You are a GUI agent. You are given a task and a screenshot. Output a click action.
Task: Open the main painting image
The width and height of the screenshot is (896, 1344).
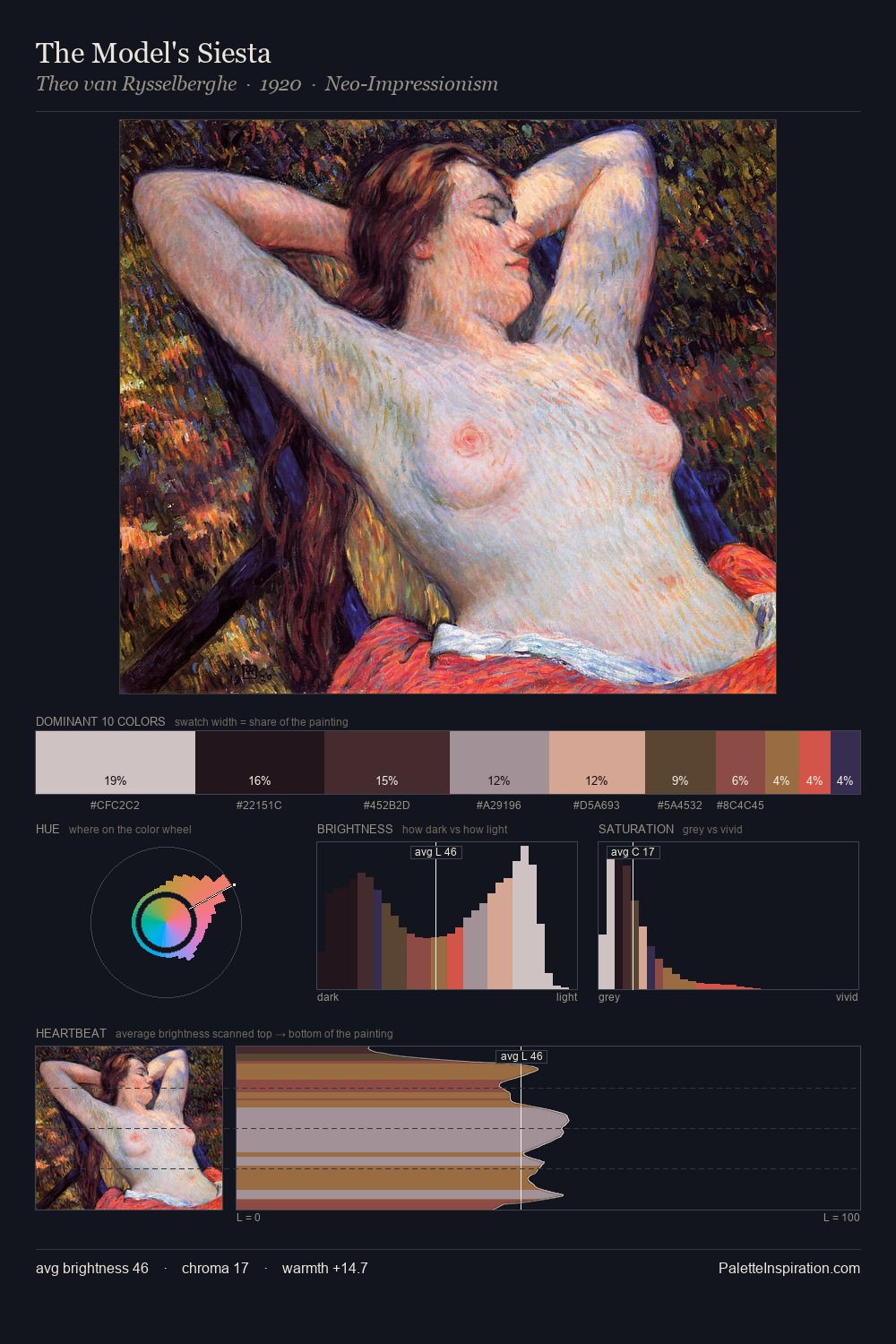[x=448, y=407]
